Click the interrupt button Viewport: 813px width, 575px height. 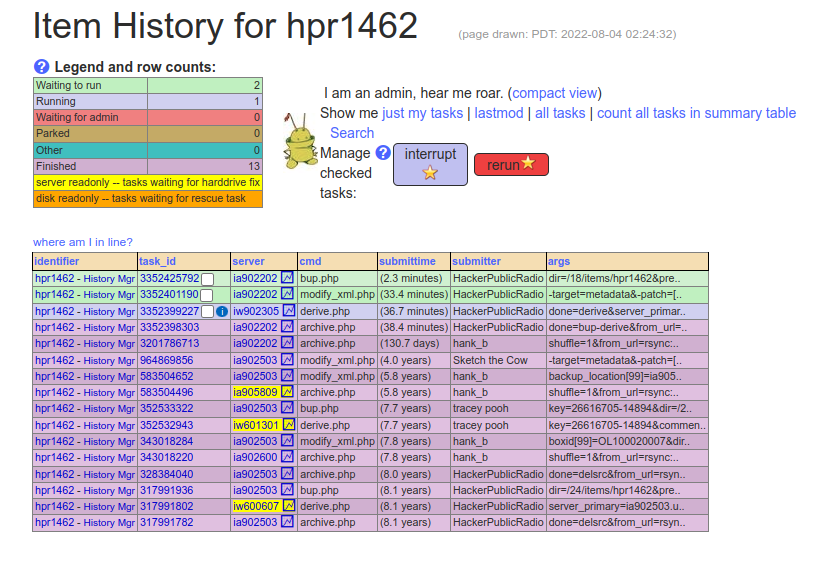tap(430, 164)
